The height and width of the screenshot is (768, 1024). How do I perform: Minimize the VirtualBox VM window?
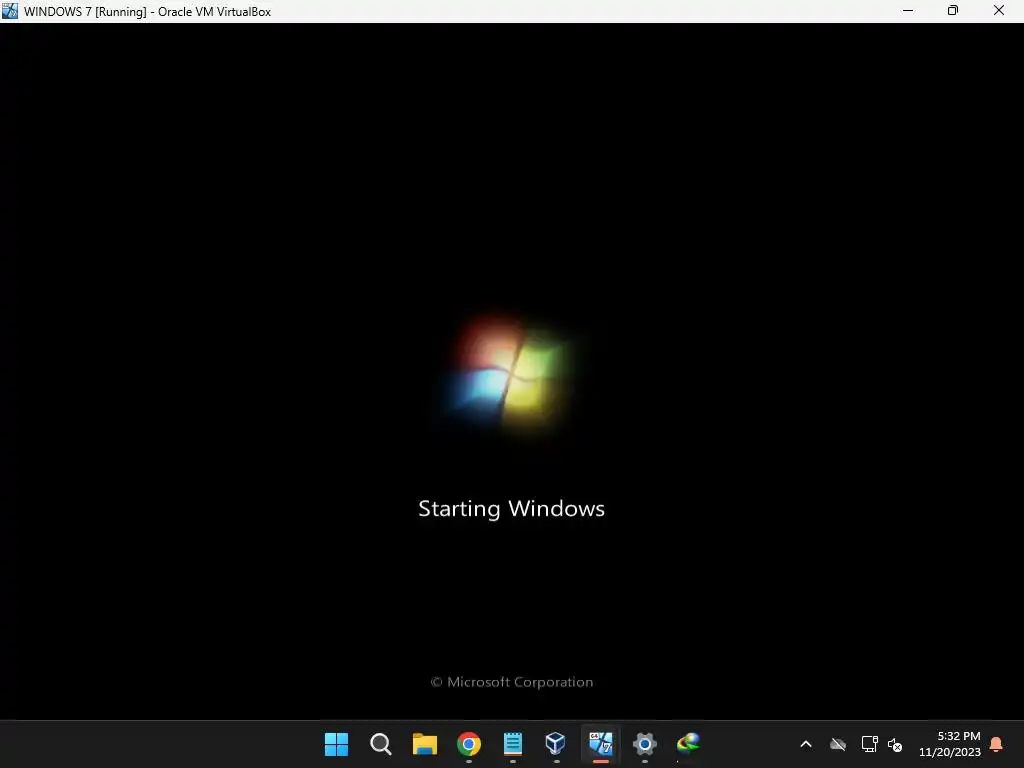(908, 10)
